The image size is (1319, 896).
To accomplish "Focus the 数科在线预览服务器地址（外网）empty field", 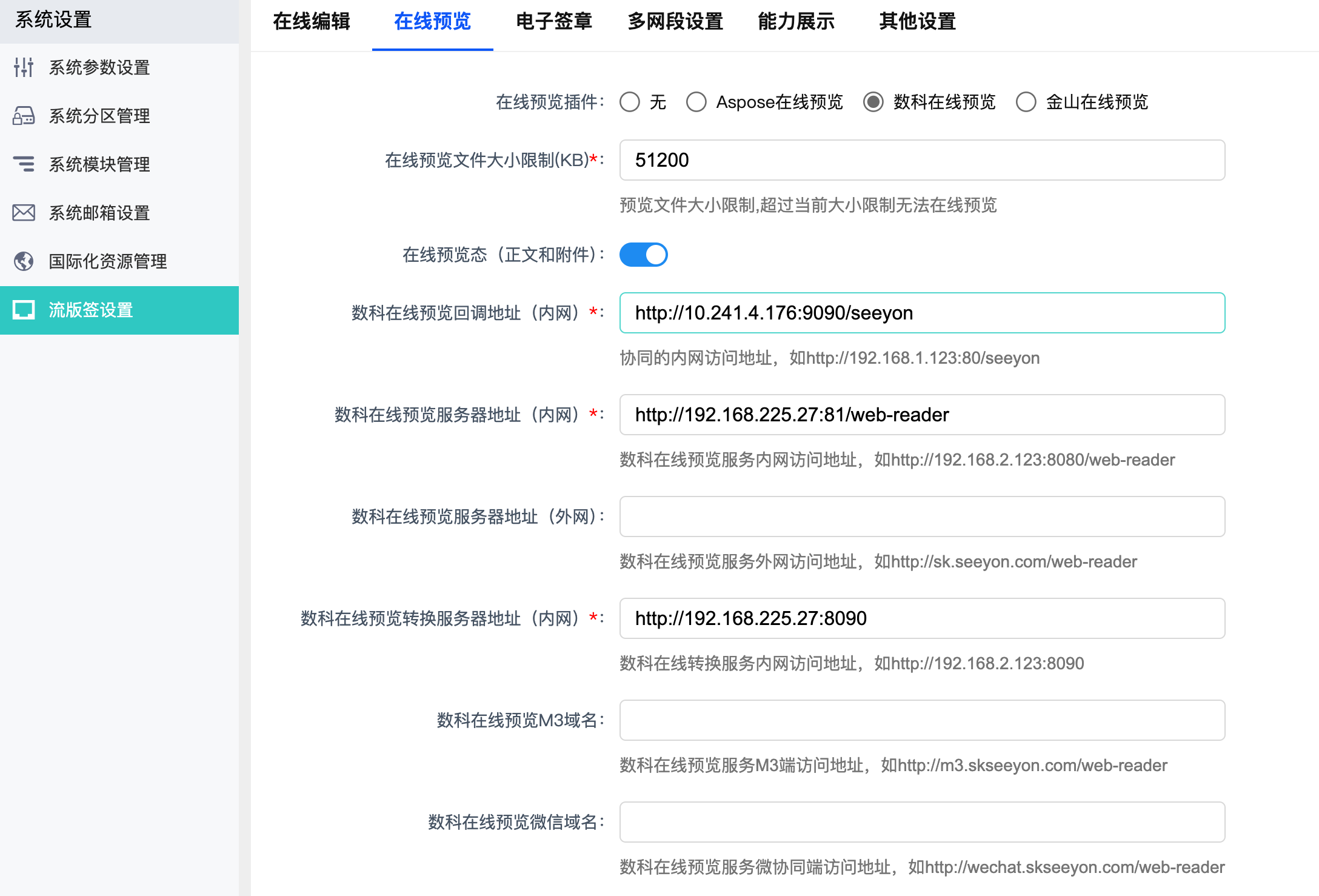I will click(922, 517).
